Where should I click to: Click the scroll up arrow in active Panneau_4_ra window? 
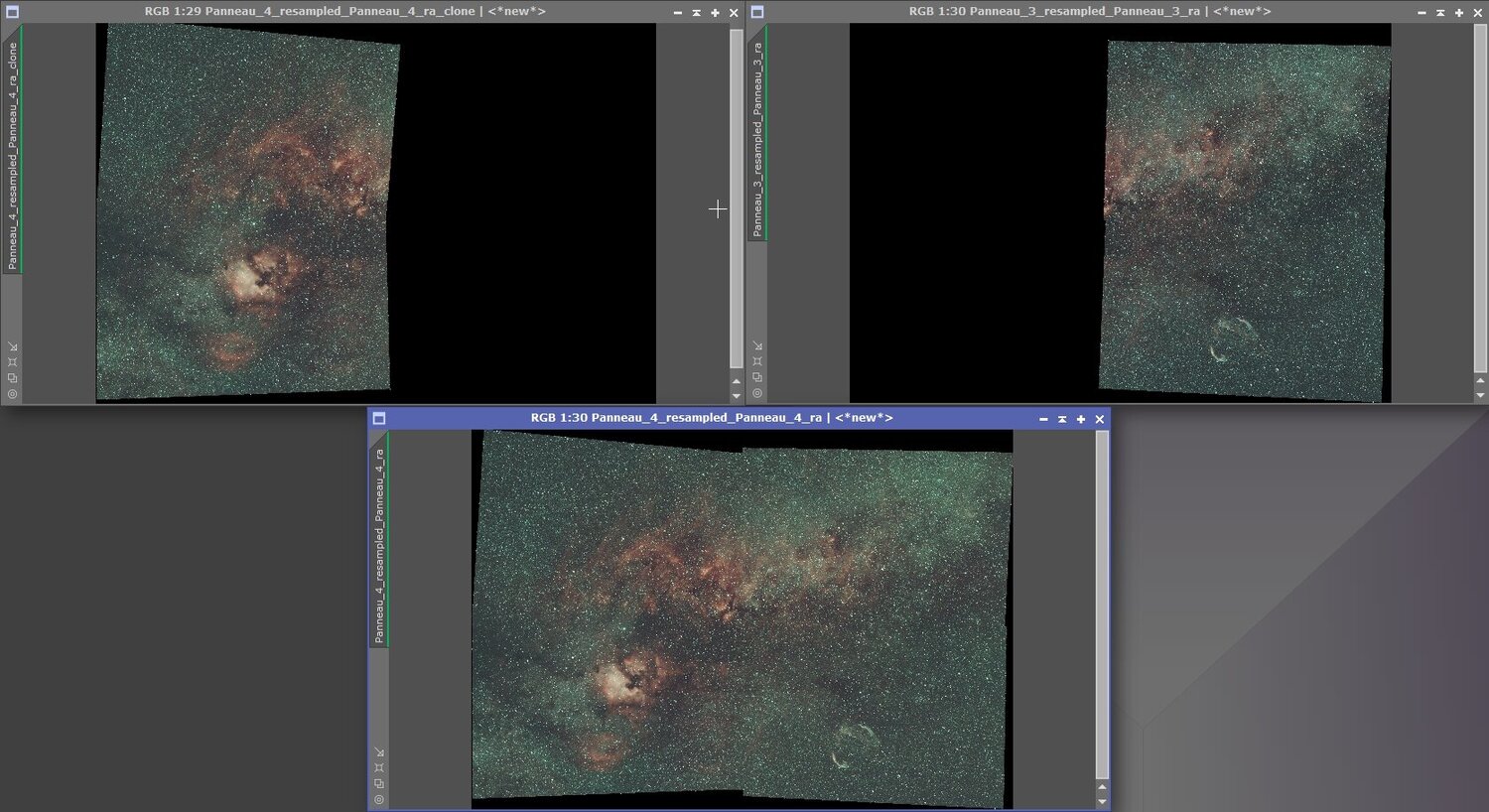tap(1102, 787)
